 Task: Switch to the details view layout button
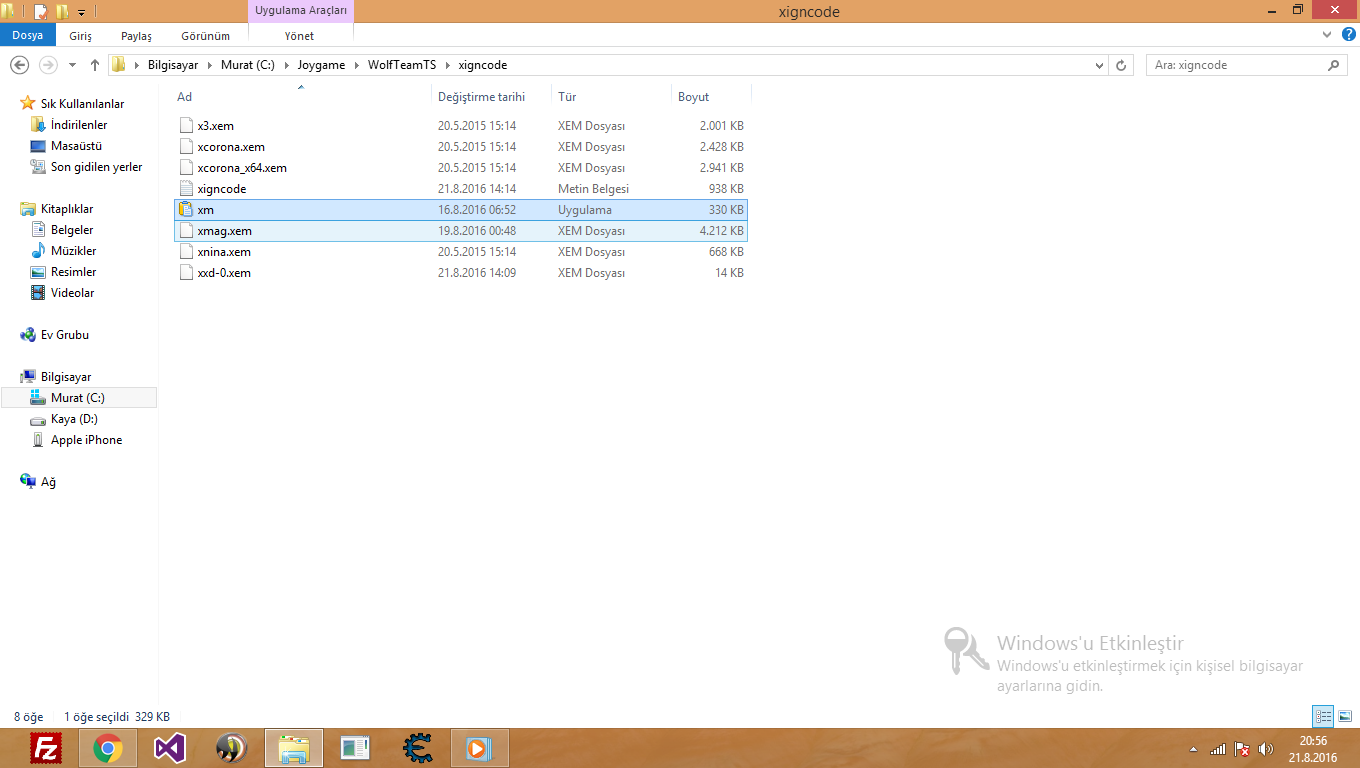(1324, 716)
